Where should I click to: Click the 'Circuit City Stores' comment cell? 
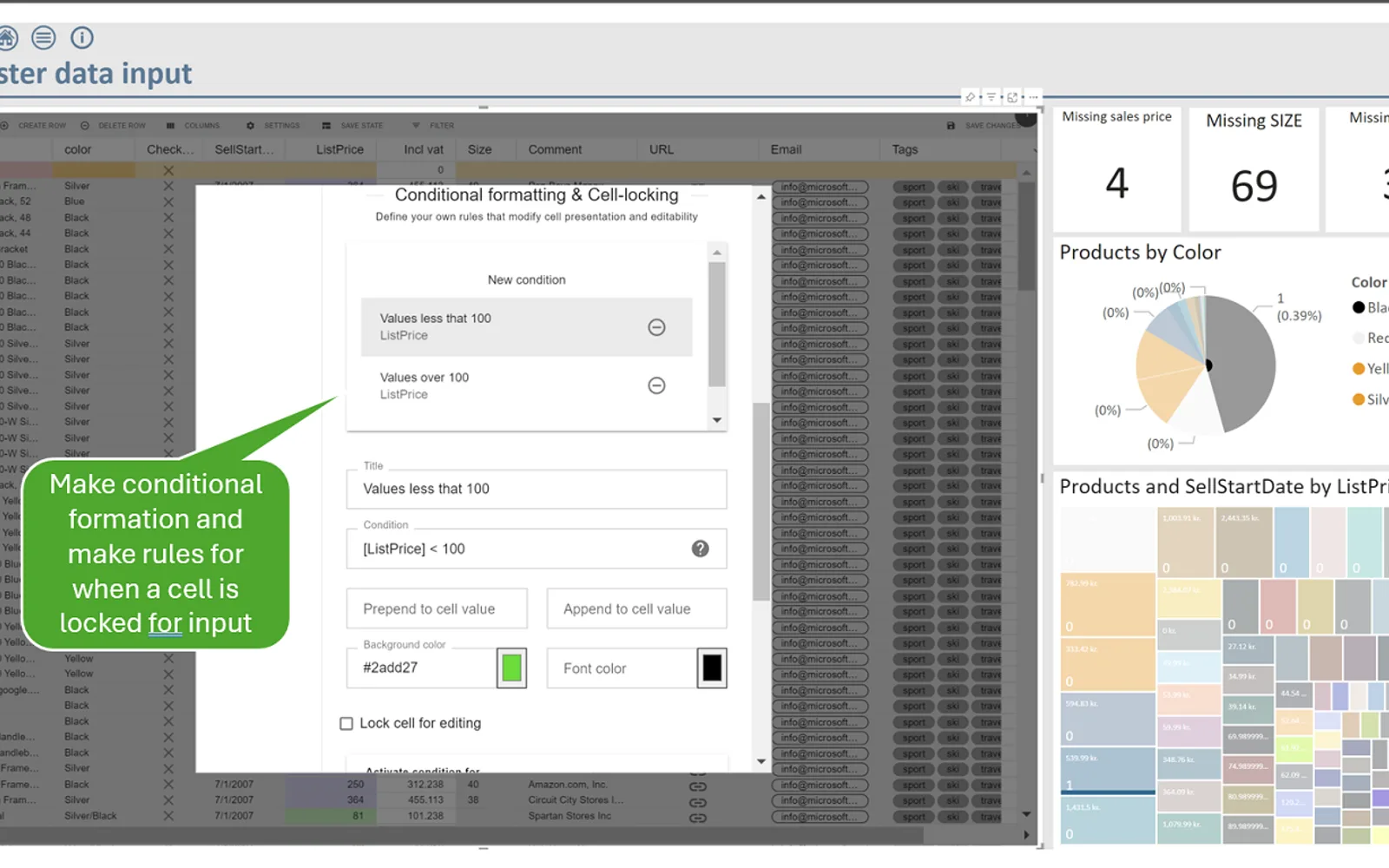click(576, 800)
